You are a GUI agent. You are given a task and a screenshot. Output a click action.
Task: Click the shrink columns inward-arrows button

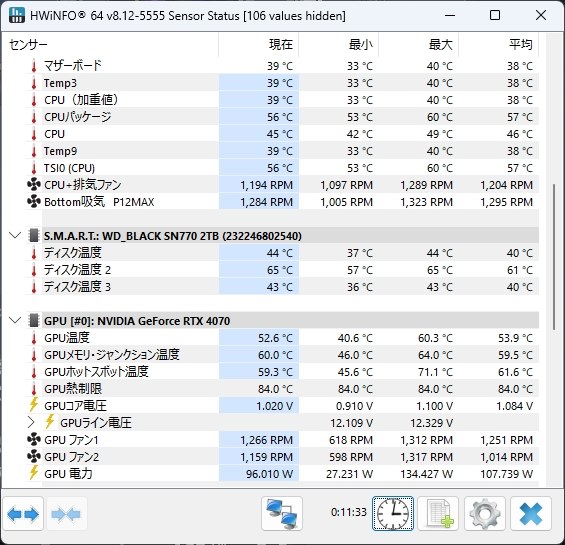click(x=66, y=514)
